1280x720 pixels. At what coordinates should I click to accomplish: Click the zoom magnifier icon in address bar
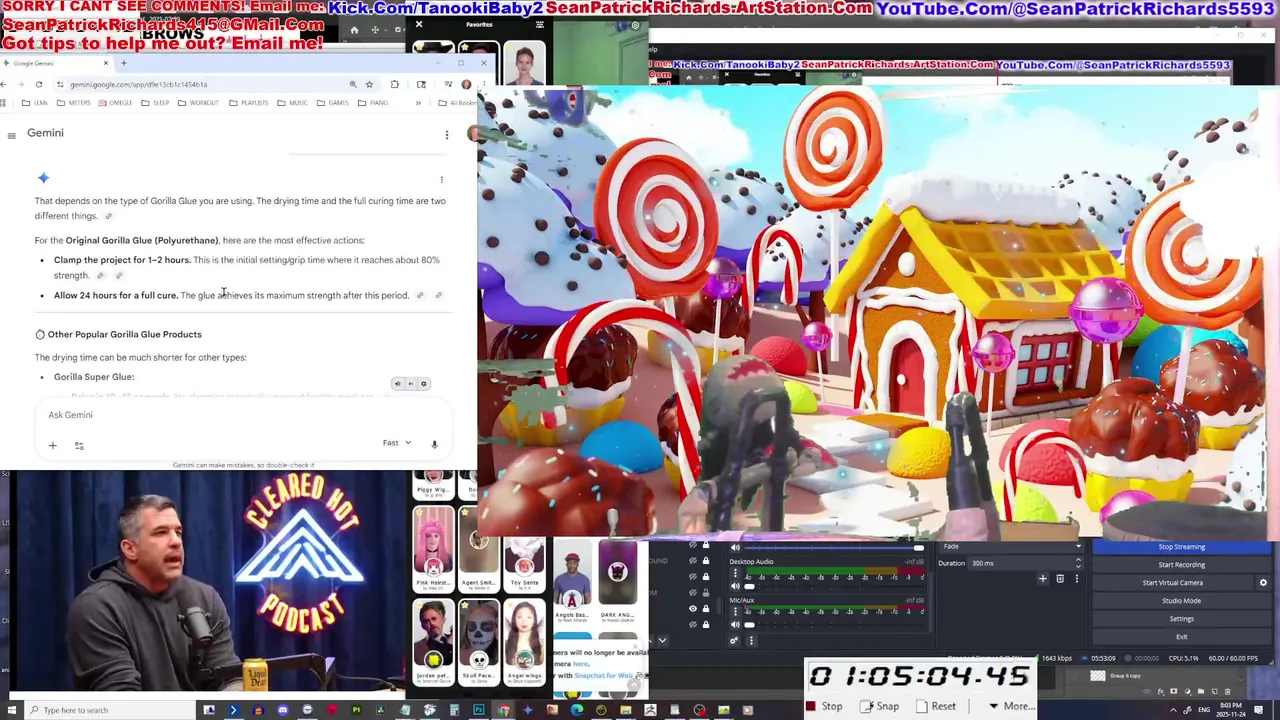point(353,84)
